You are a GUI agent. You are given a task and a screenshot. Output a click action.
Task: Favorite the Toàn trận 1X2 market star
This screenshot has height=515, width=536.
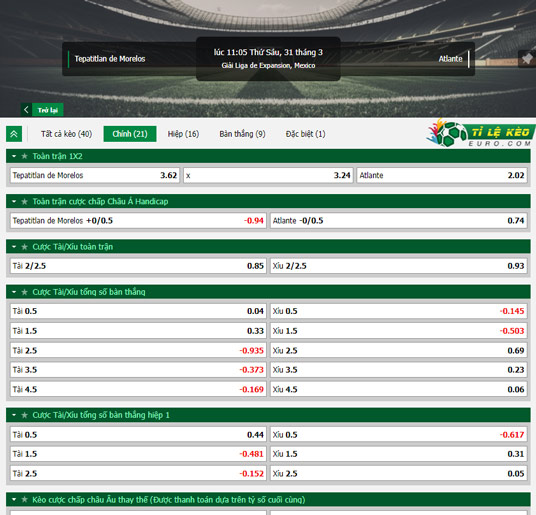[25, 156]
